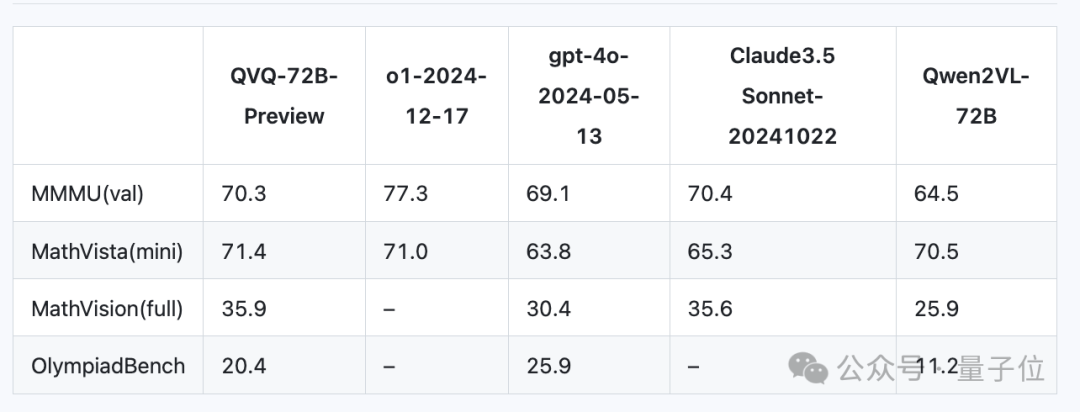This screenshot has height=412, width=1080.
Task: Click the MathVision(full) row label
Action: [x=107, y=309]
